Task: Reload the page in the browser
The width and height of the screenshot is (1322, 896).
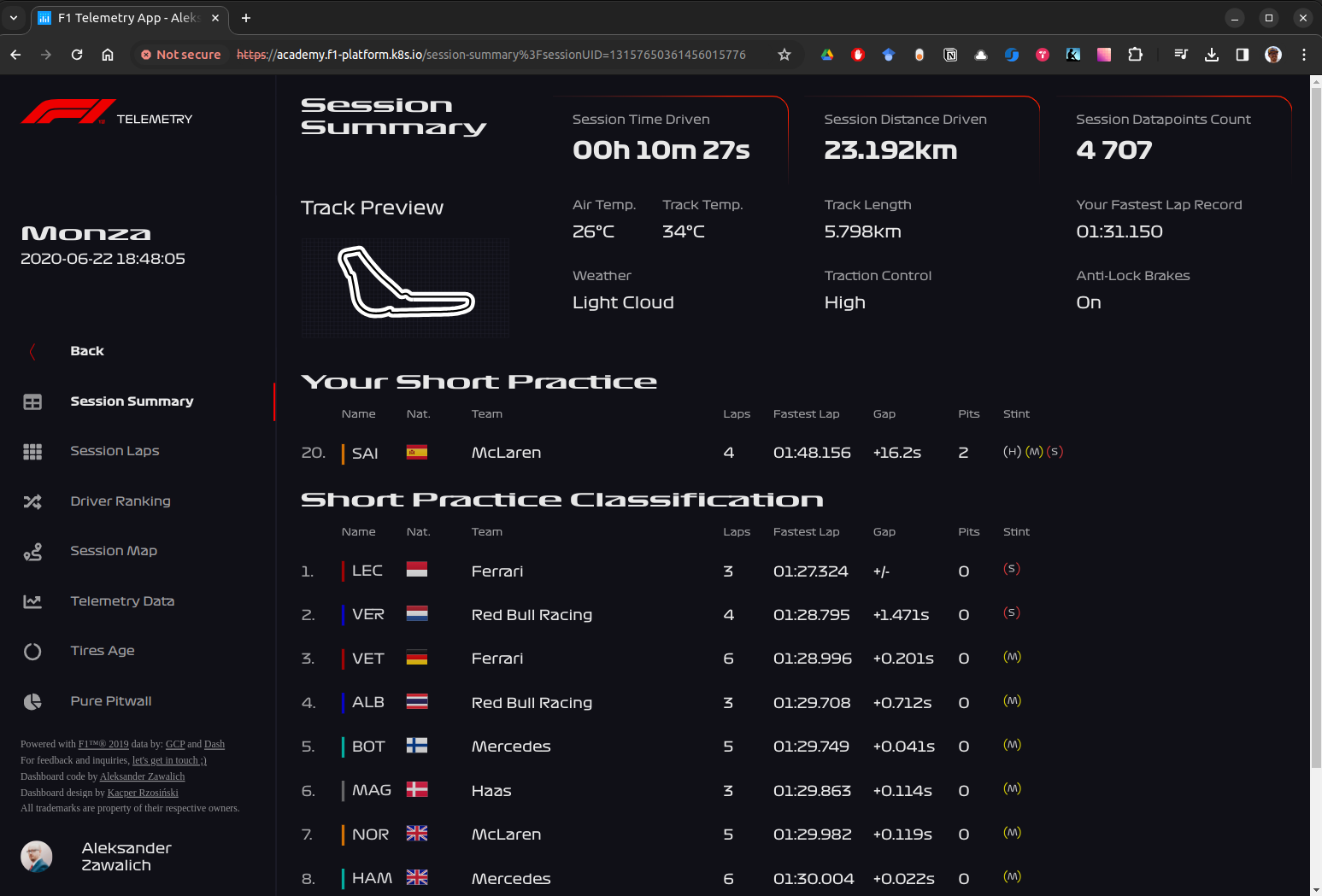Action: coord(77,55)
